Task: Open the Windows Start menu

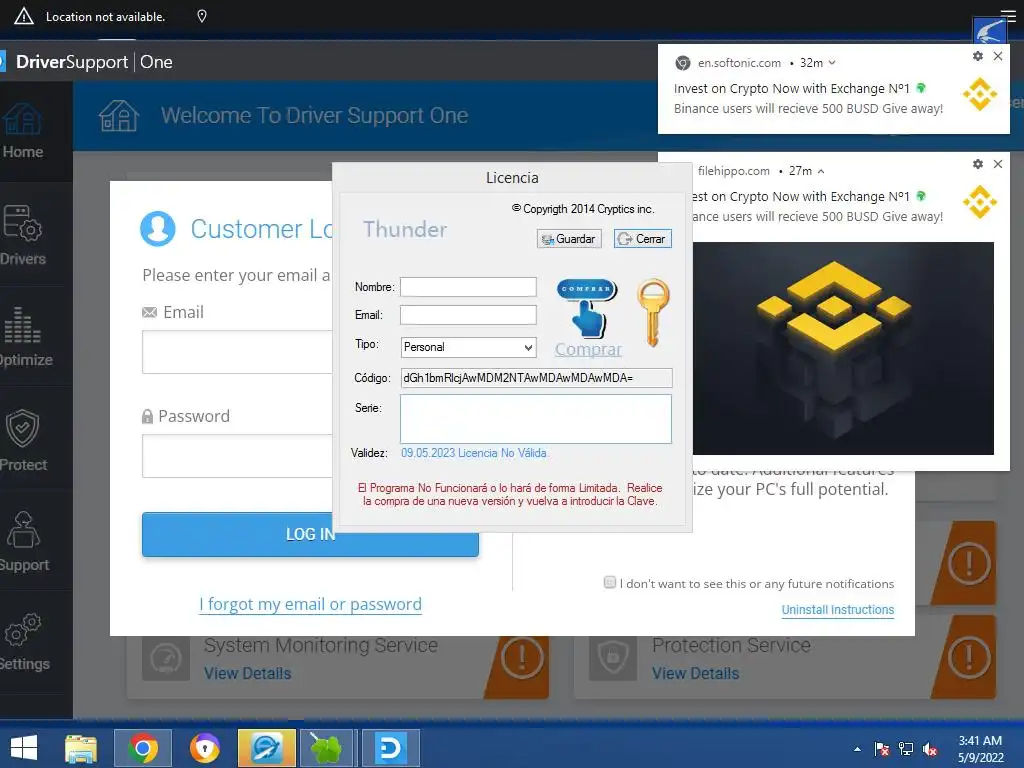Action: click(24, 748)
